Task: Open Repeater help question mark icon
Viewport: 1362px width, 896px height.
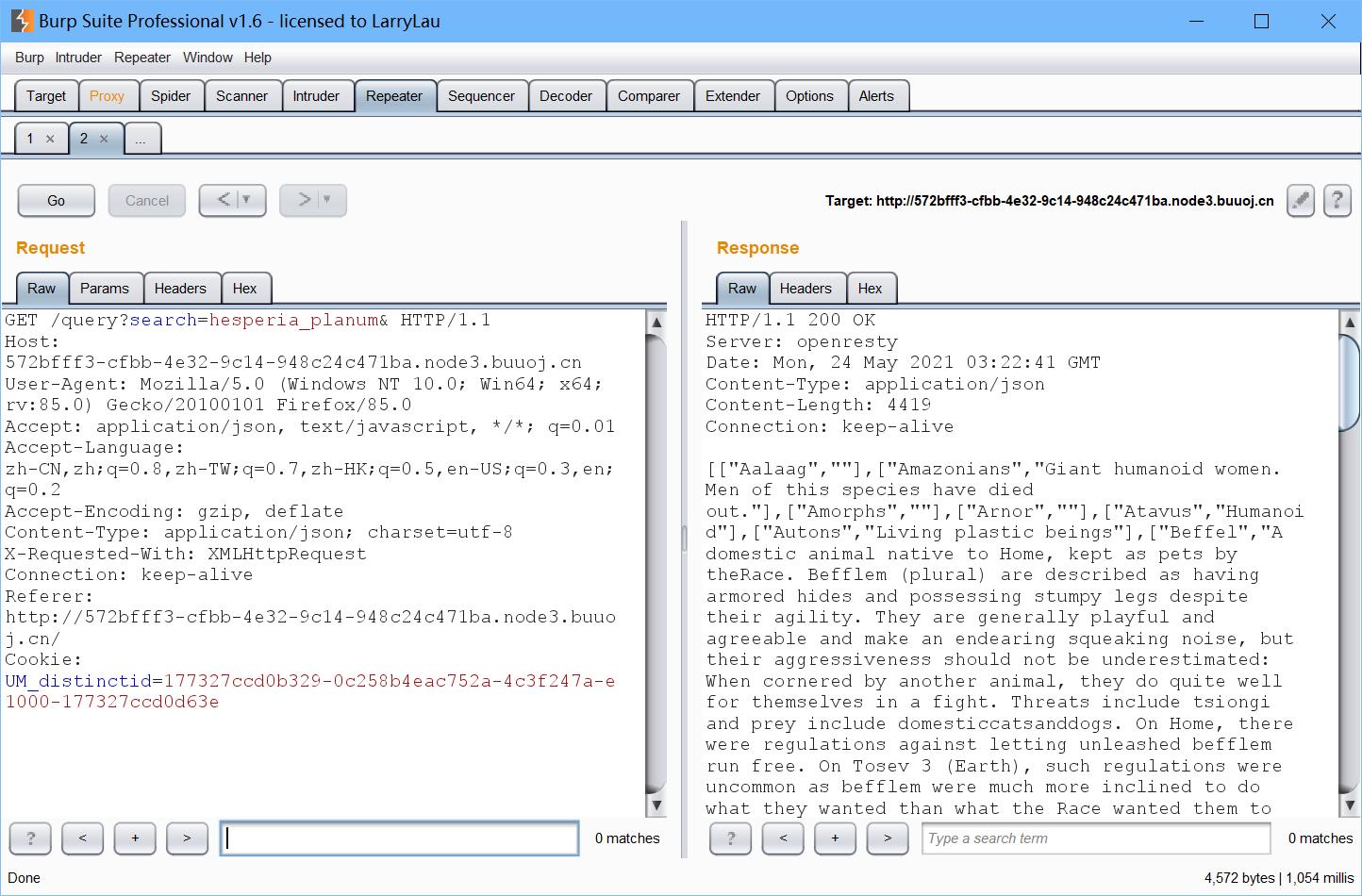Action: (1337, 200)
